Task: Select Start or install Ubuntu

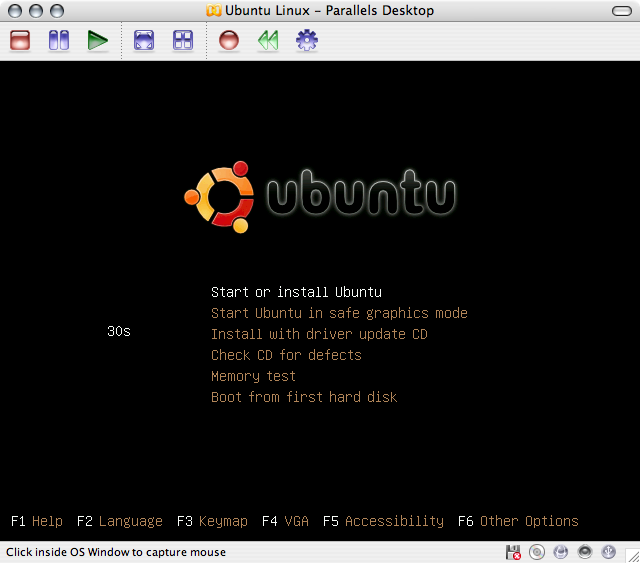Action: pos(296,292)
